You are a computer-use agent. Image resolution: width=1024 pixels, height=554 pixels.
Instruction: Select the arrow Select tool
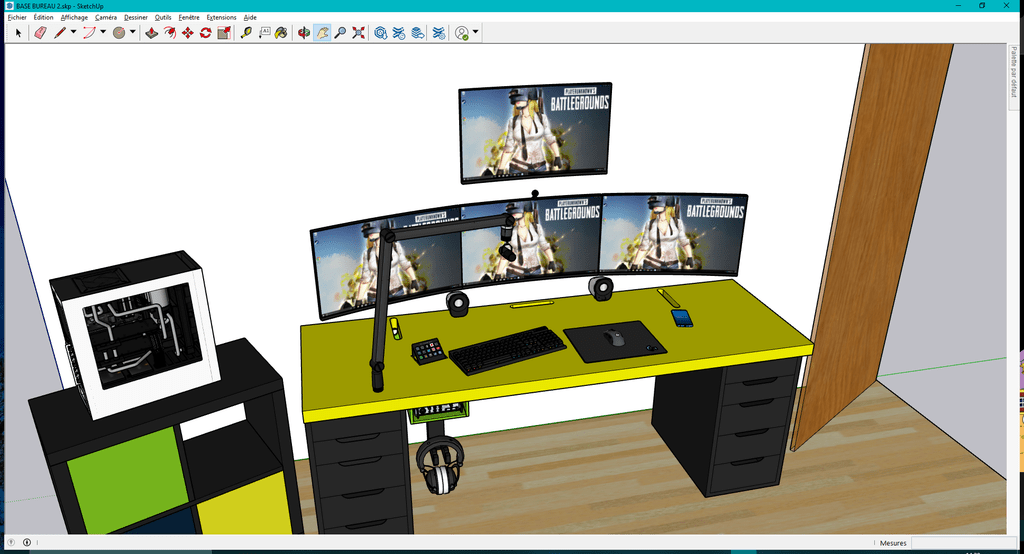coord(18,32)
